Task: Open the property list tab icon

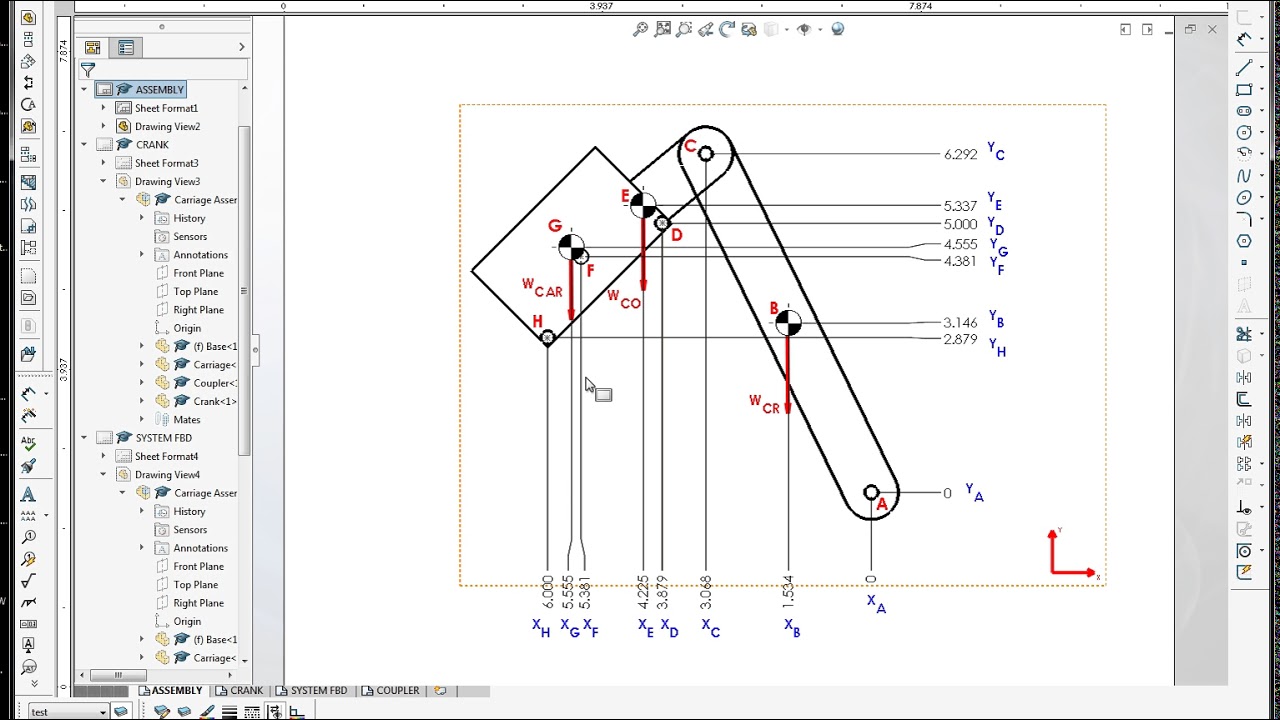Action: tap(126, 47)
